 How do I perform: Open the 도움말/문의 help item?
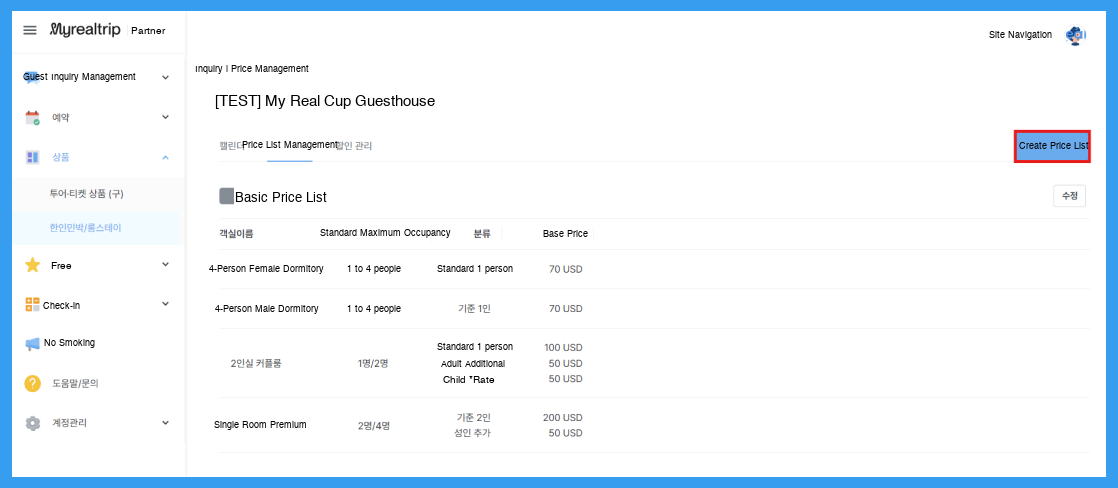tap(75, 384)
